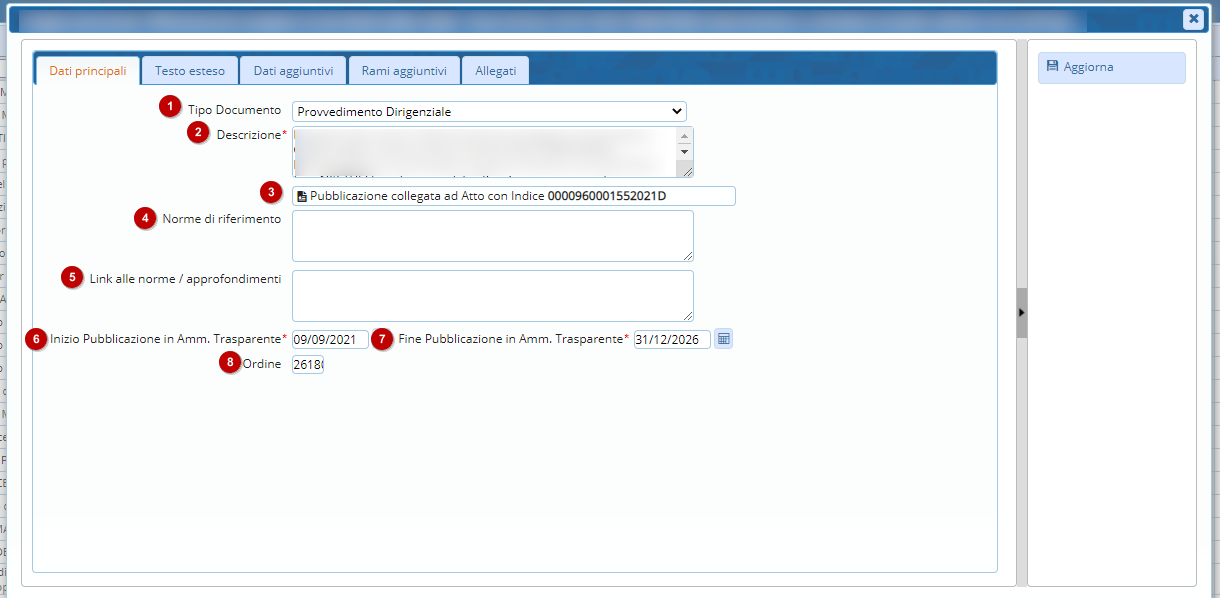Focus the Link alle norme / approfondimenti field
This screenshot has height=598, width=1220.
492,296
